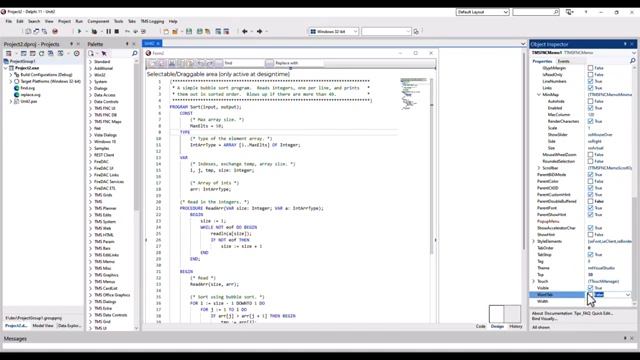The height and width of the screenshot is (360, 640).
Task: Click the About link in Object Inspector
Action: pos(537,313)
